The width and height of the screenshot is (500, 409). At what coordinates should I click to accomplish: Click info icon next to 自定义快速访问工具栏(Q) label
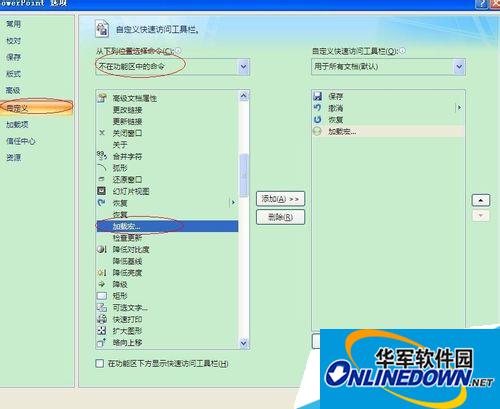[x=402, y=51]
